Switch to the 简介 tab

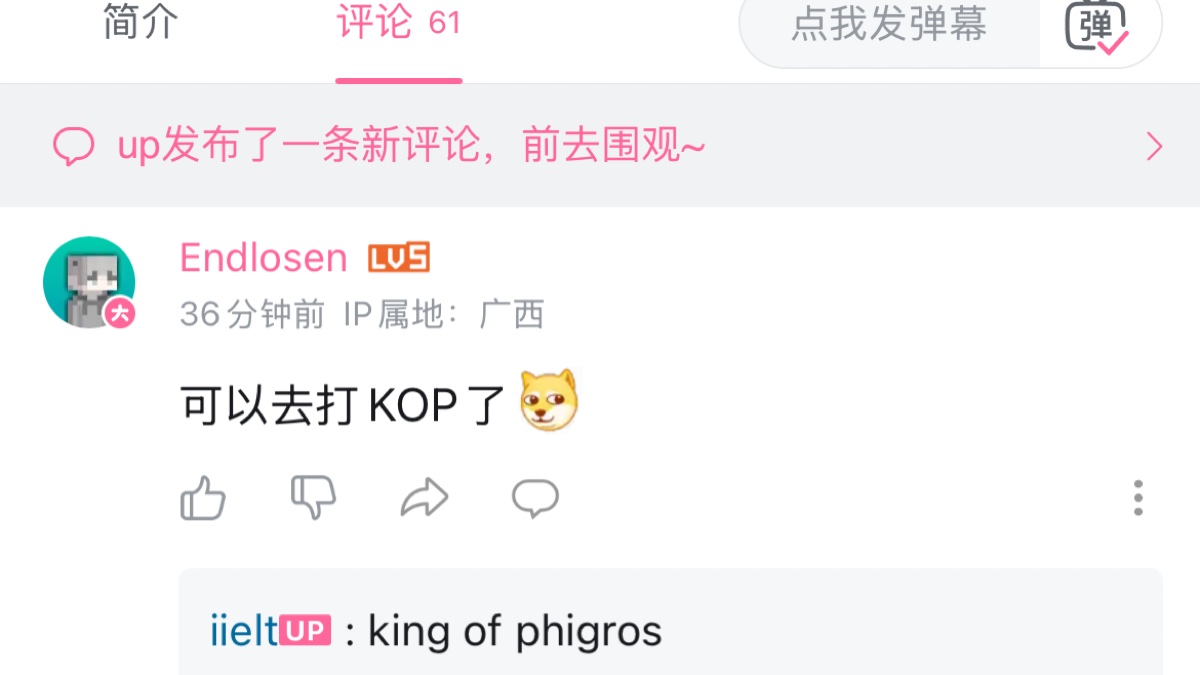141,22
